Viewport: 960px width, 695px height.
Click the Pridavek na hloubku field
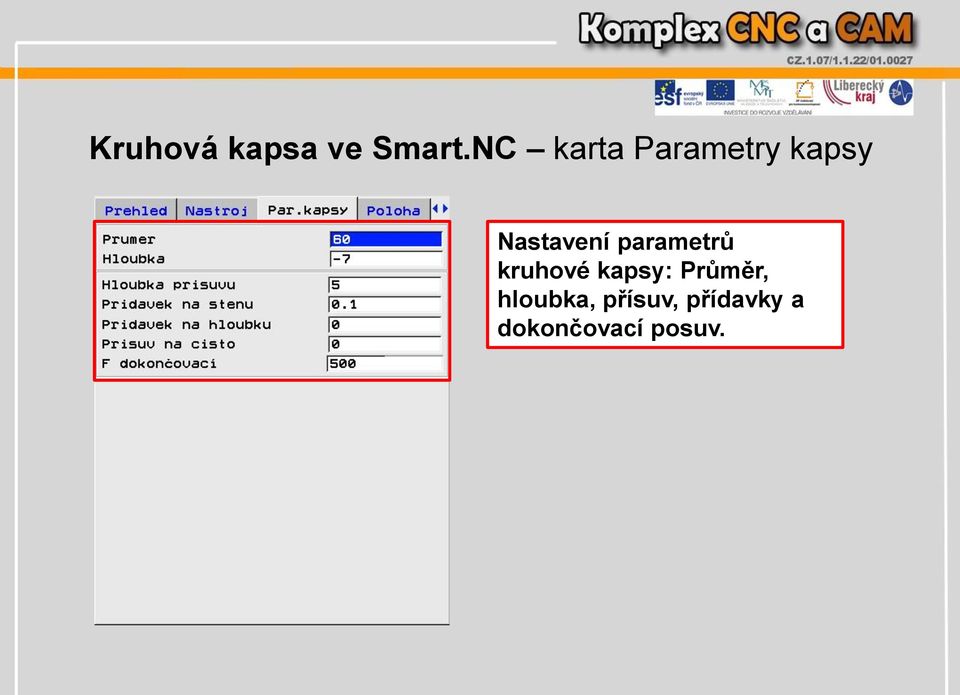pos(385,325)
